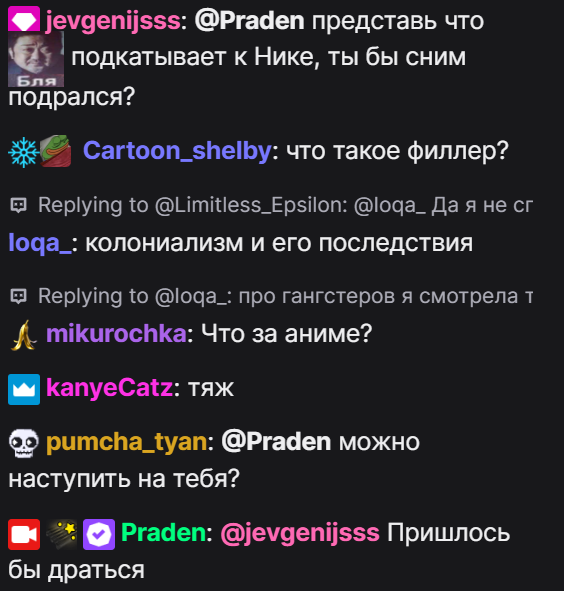Viewport: 564px width, 591px height.
Task: Click the Replying to @Limitless_Epsilon thread line
Action: coord(271,205)
